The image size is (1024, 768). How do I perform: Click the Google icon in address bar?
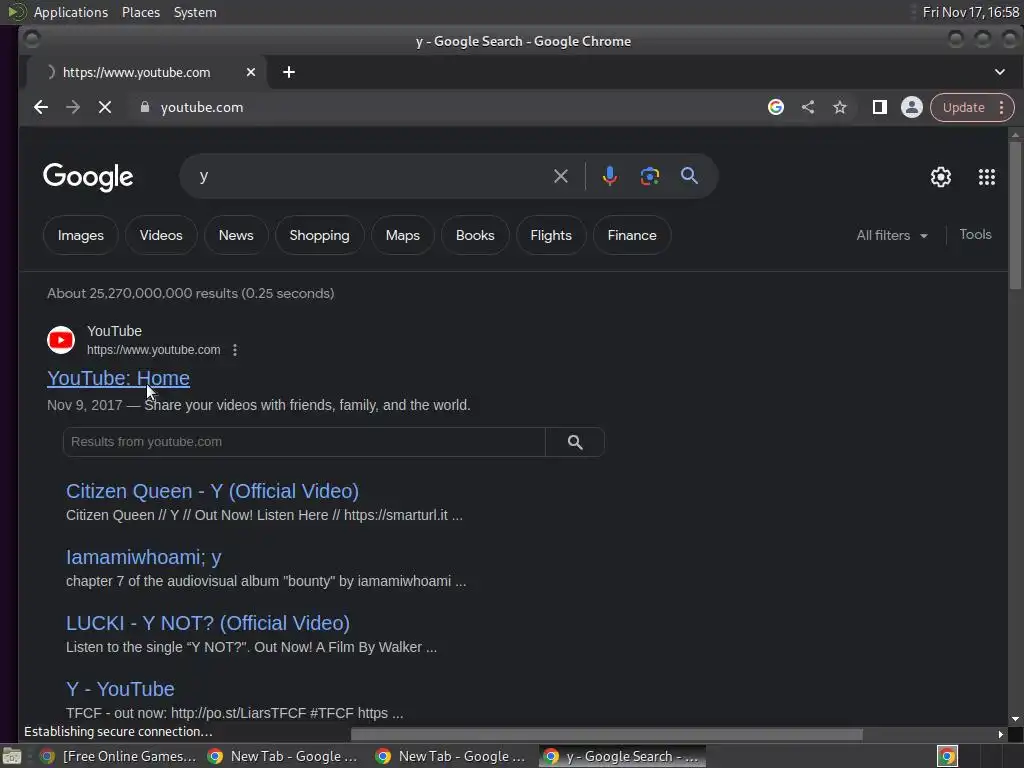click(x=776, y=107)
